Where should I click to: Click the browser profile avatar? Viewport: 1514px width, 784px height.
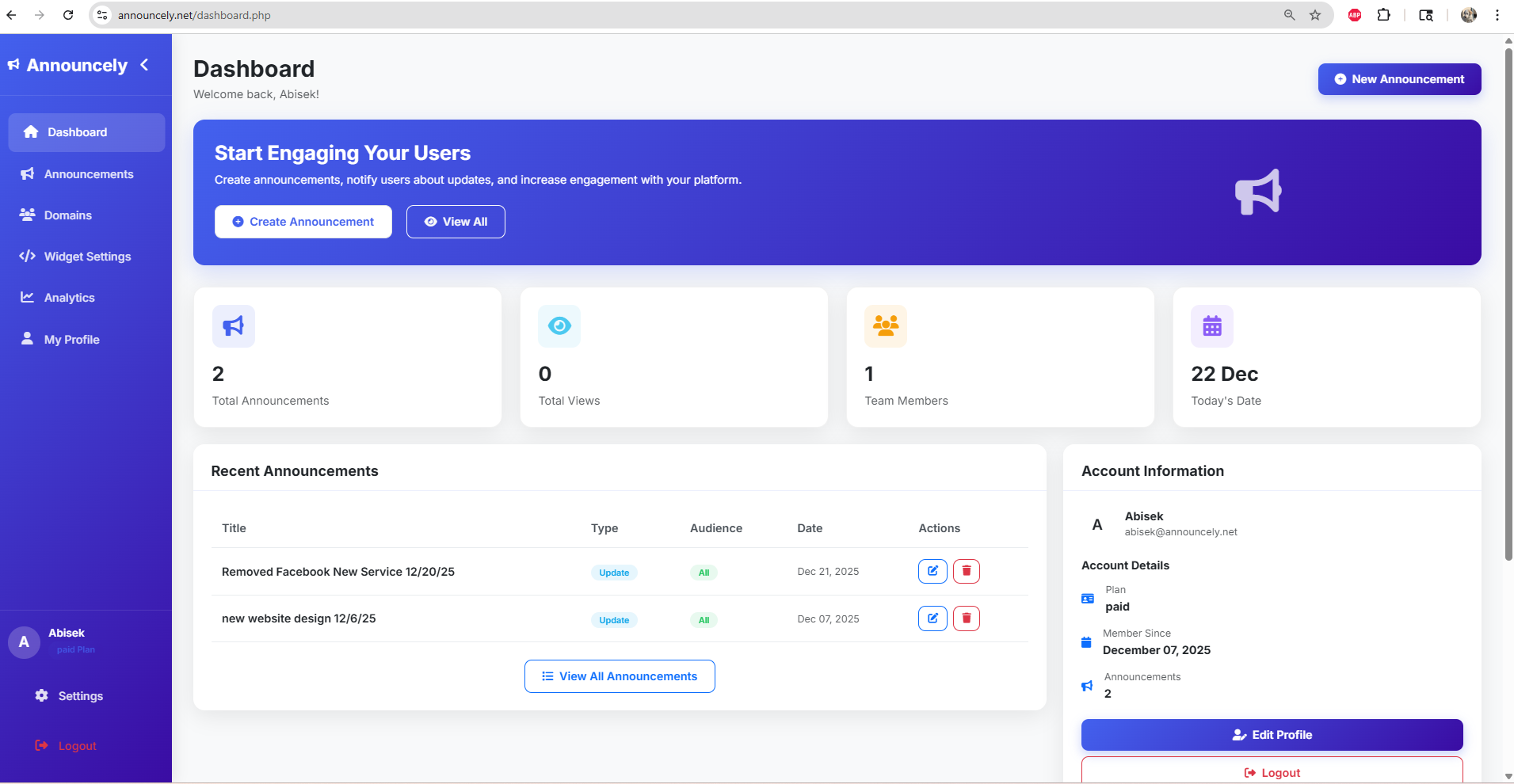tap(1469, 15)
